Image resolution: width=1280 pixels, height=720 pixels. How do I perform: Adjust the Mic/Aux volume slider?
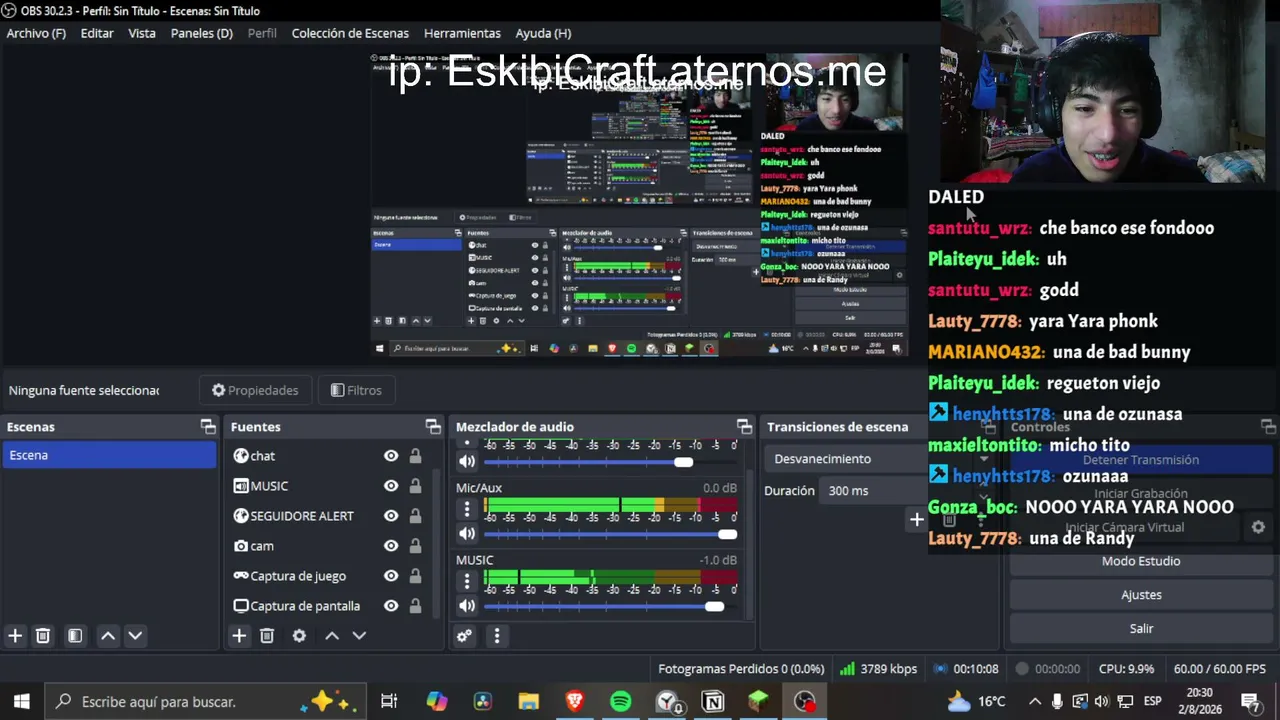pyautogui.click(x=610, y=534)
